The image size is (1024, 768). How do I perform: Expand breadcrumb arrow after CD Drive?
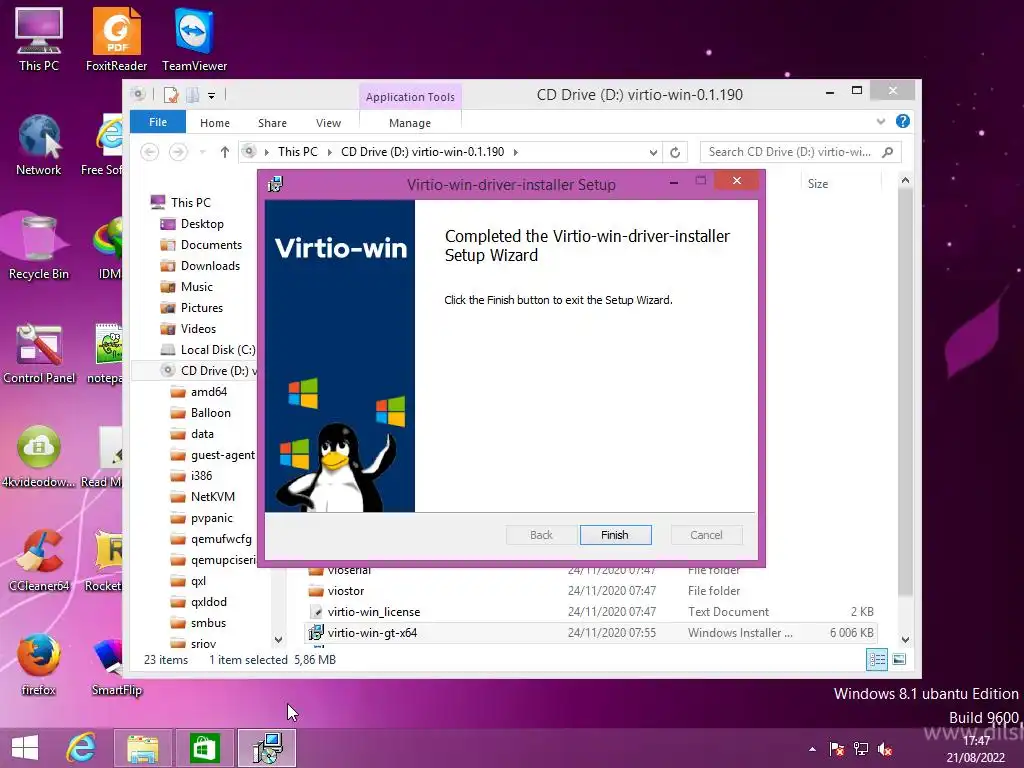click(x=516, y=152)
